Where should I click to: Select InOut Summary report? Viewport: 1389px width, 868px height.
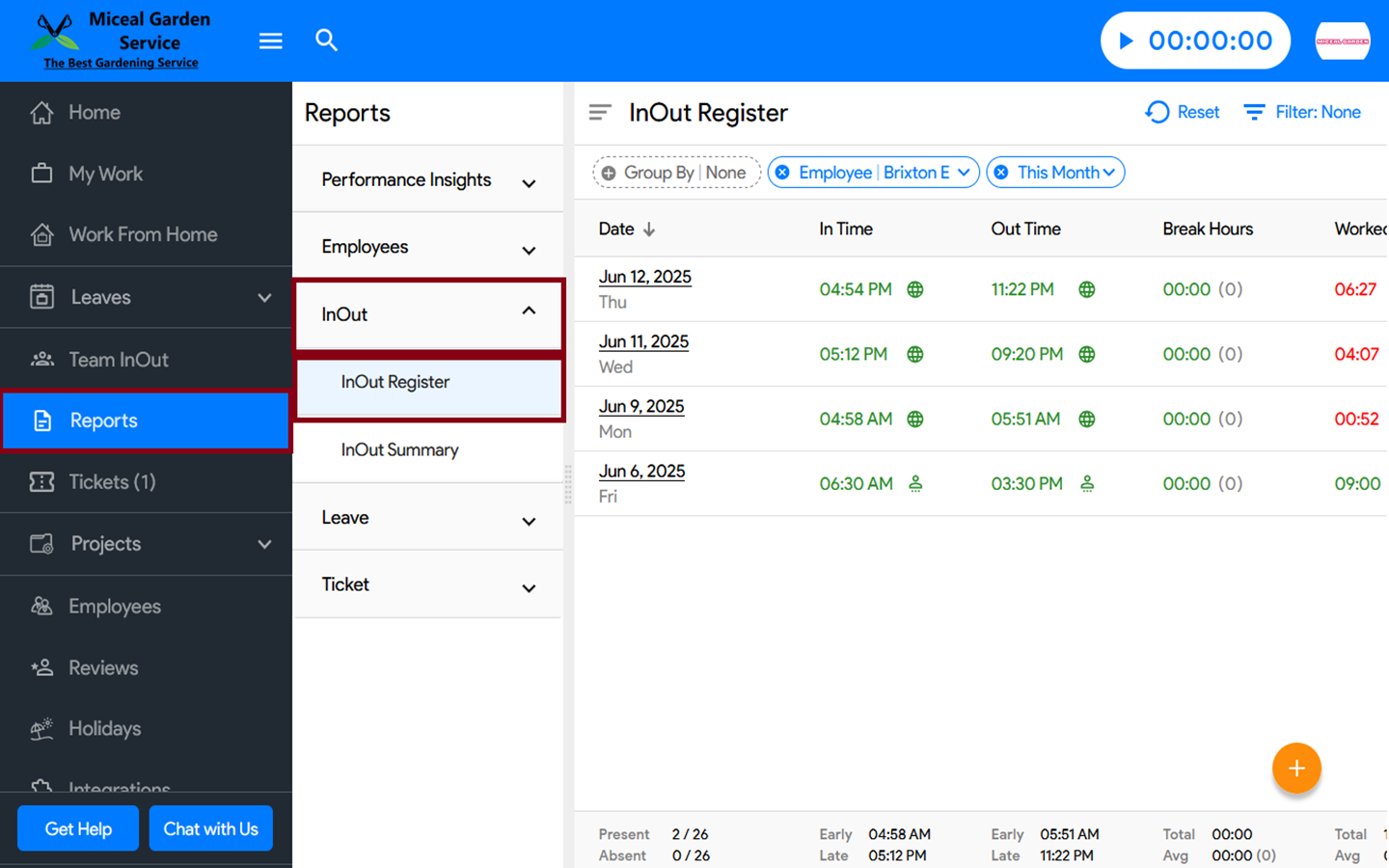click(x=399, y=449)
